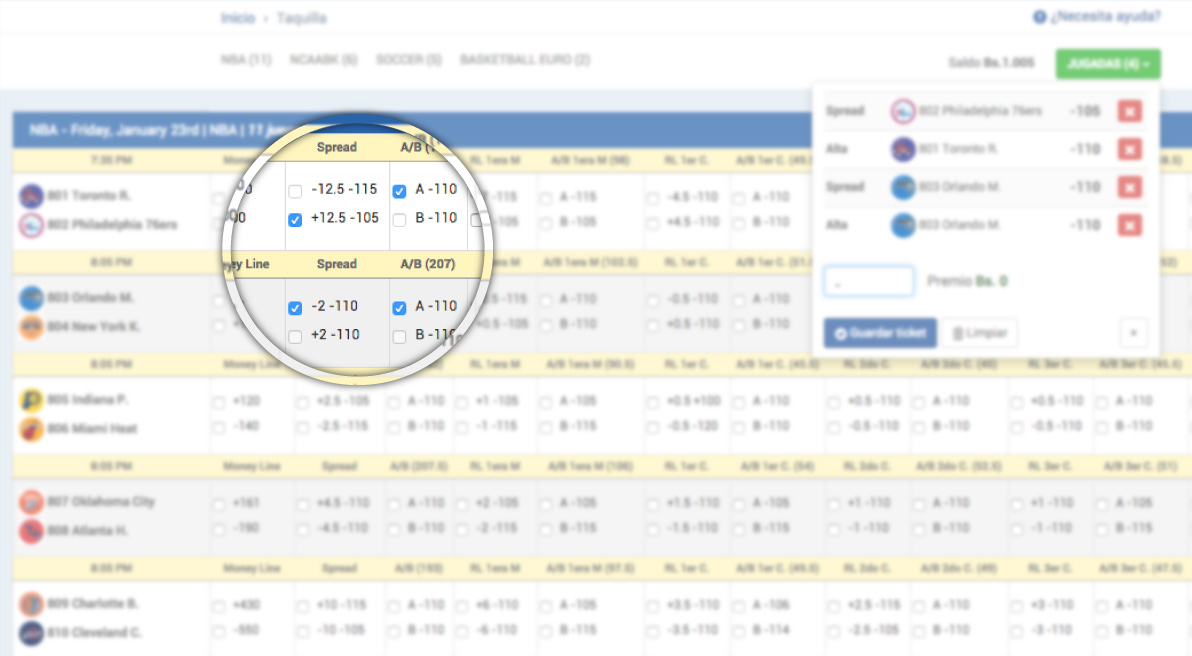
Task: Open the small arrow button next to Limpiar
Action: click(1134, 333)
